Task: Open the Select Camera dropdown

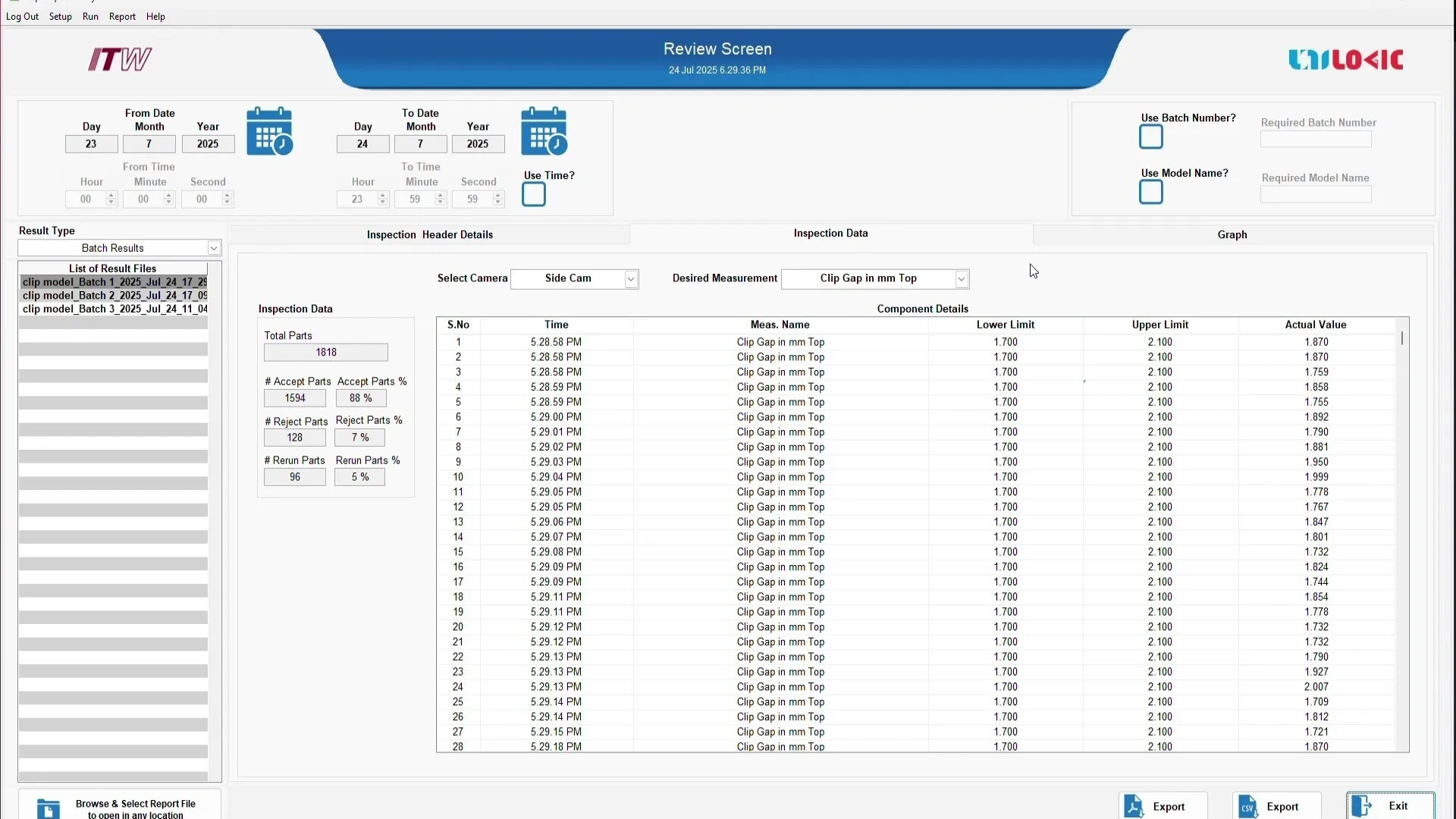Action: (630, 278)
